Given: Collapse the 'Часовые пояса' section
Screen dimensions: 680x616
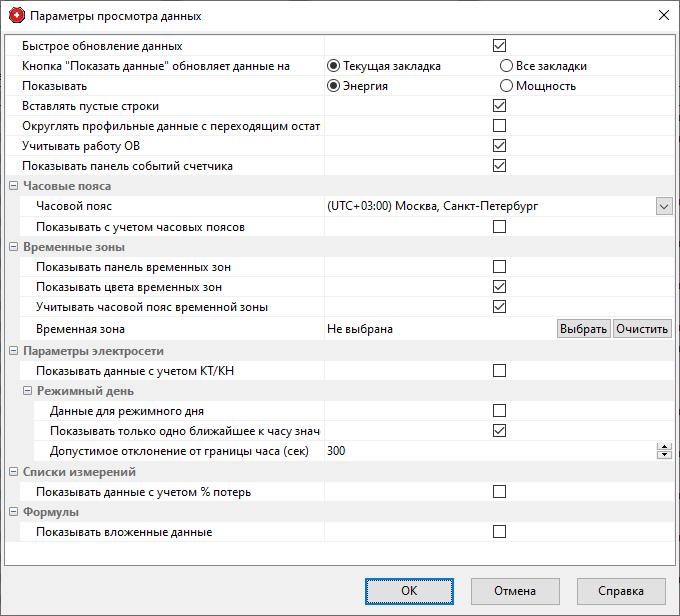Looking at the screenshot, I should pos(13,186).
